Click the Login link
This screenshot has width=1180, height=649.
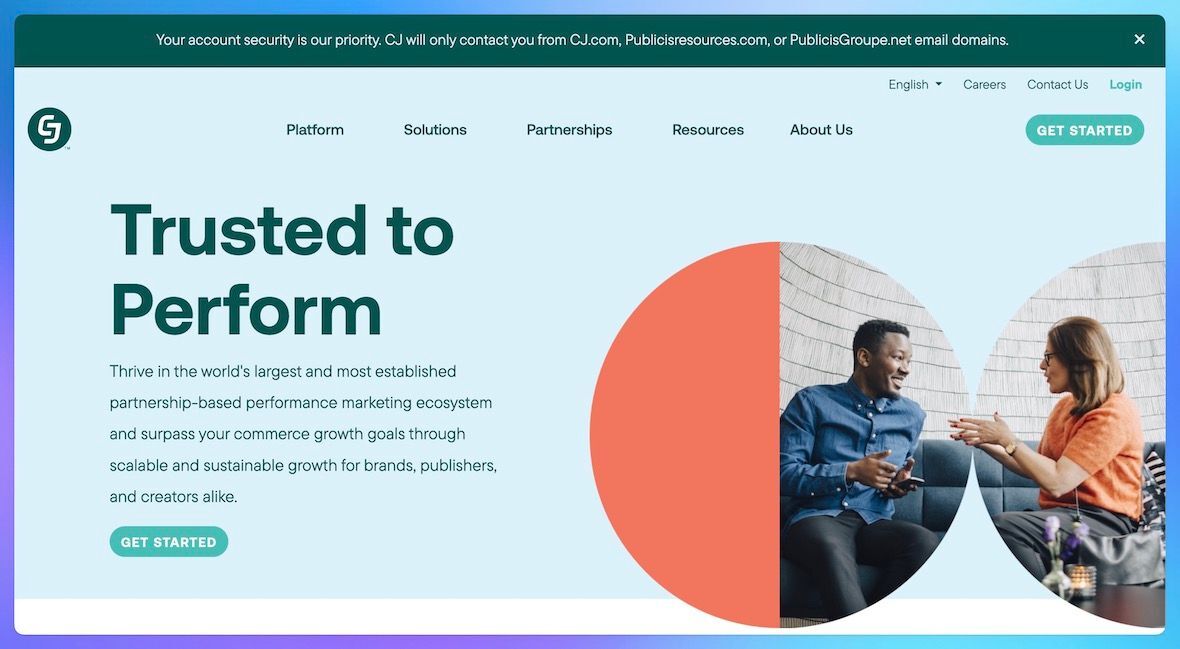[1125, 84]
